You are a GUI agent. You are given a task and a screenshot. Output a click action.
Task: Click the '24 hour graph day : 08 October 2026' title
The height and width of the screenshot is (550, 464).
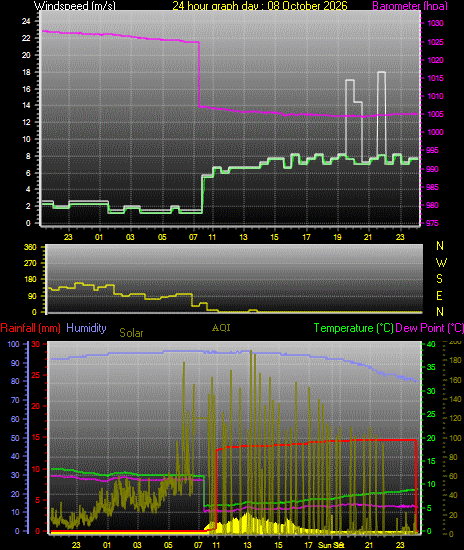click(260, 5)
